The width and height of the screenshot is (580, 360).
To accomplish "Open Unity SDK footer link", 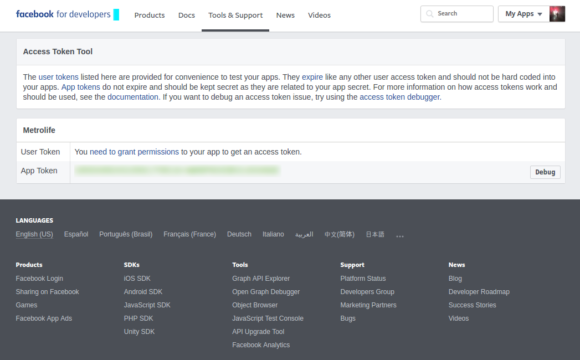I will [139, 332].
